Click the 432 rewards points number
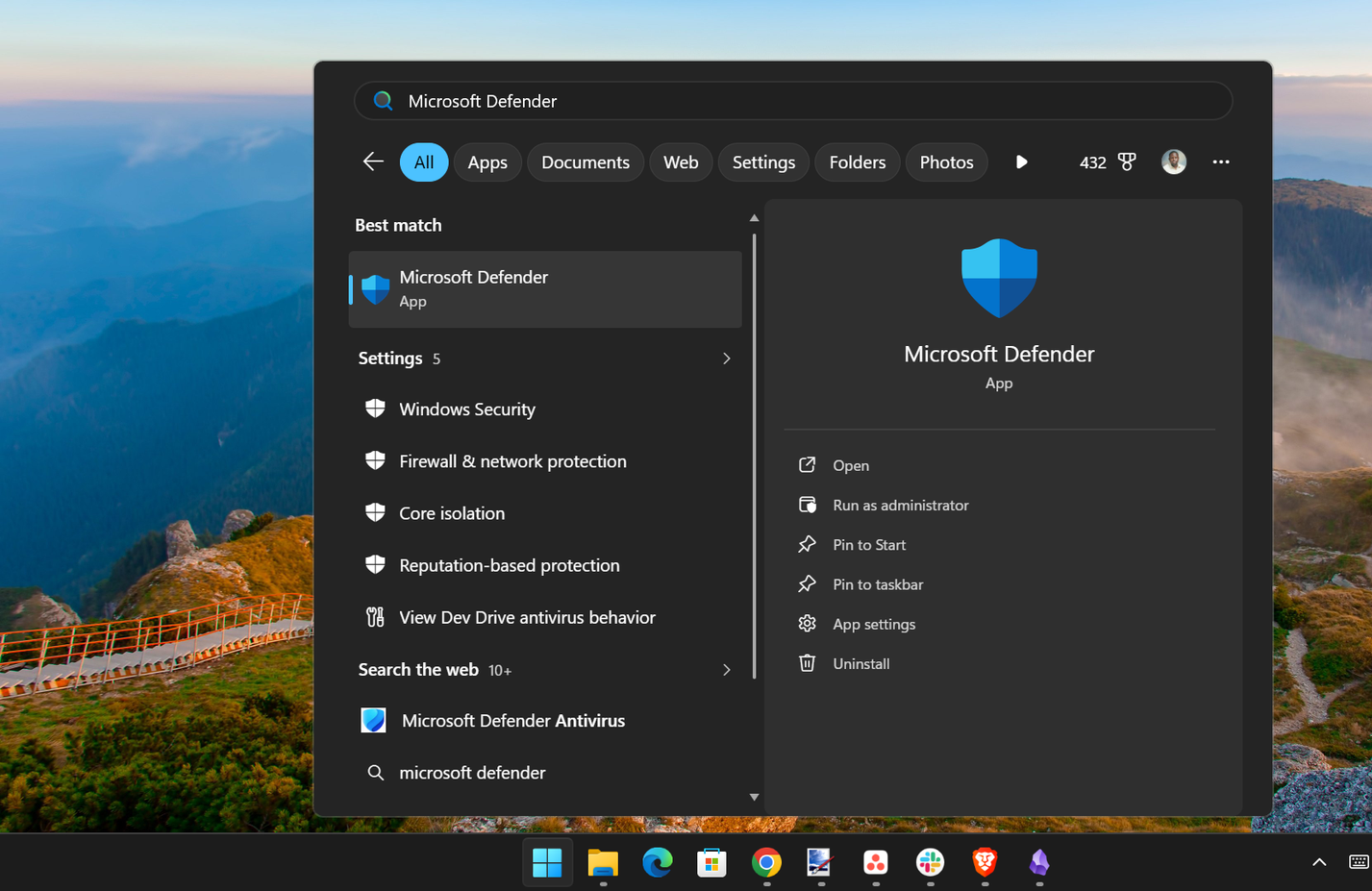1372x891 pixels. coord(1093,162)
